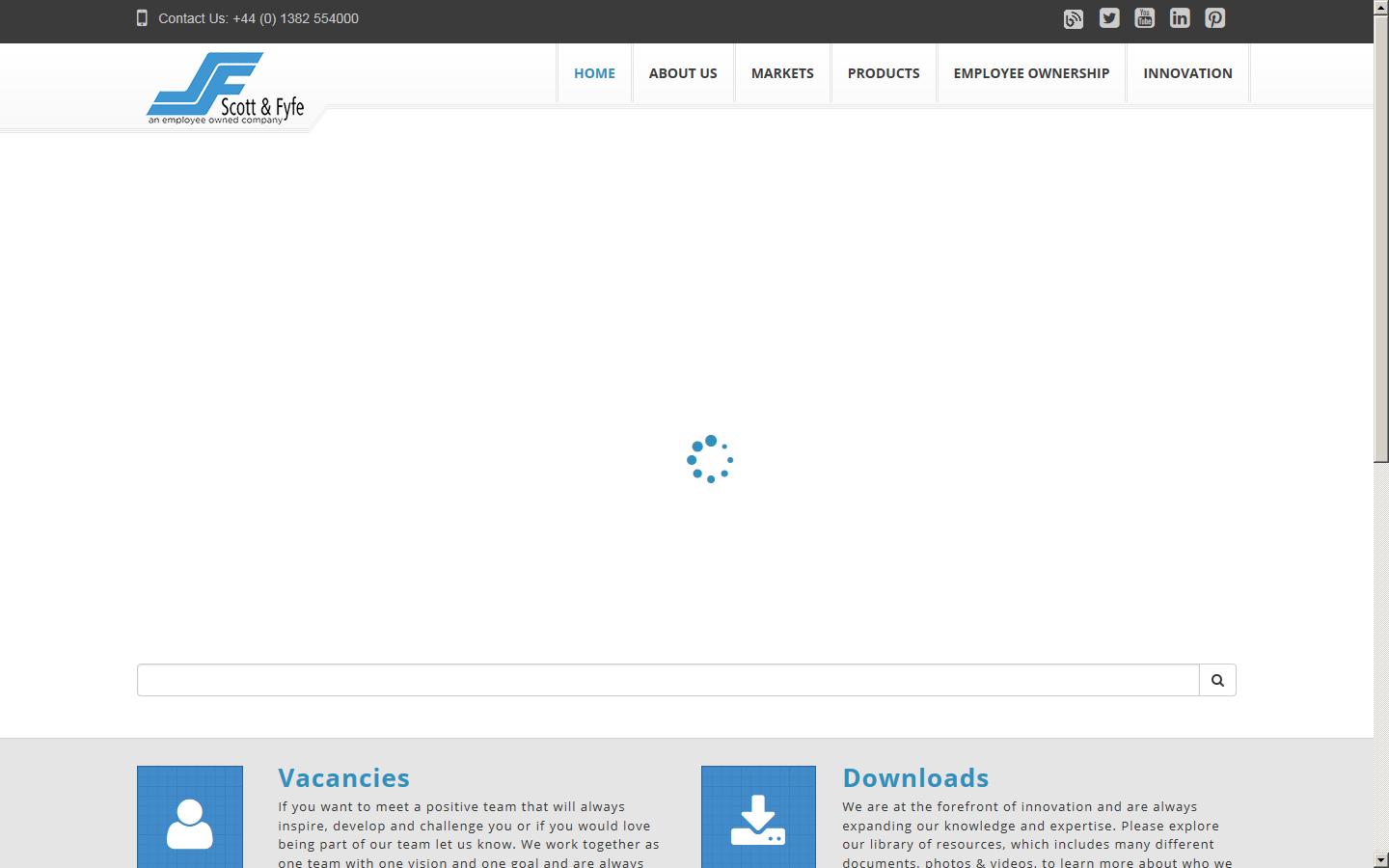Open the Pinterest social icon
The height and width of the screenshot is (868, 1389).
tap(1215, 18)
